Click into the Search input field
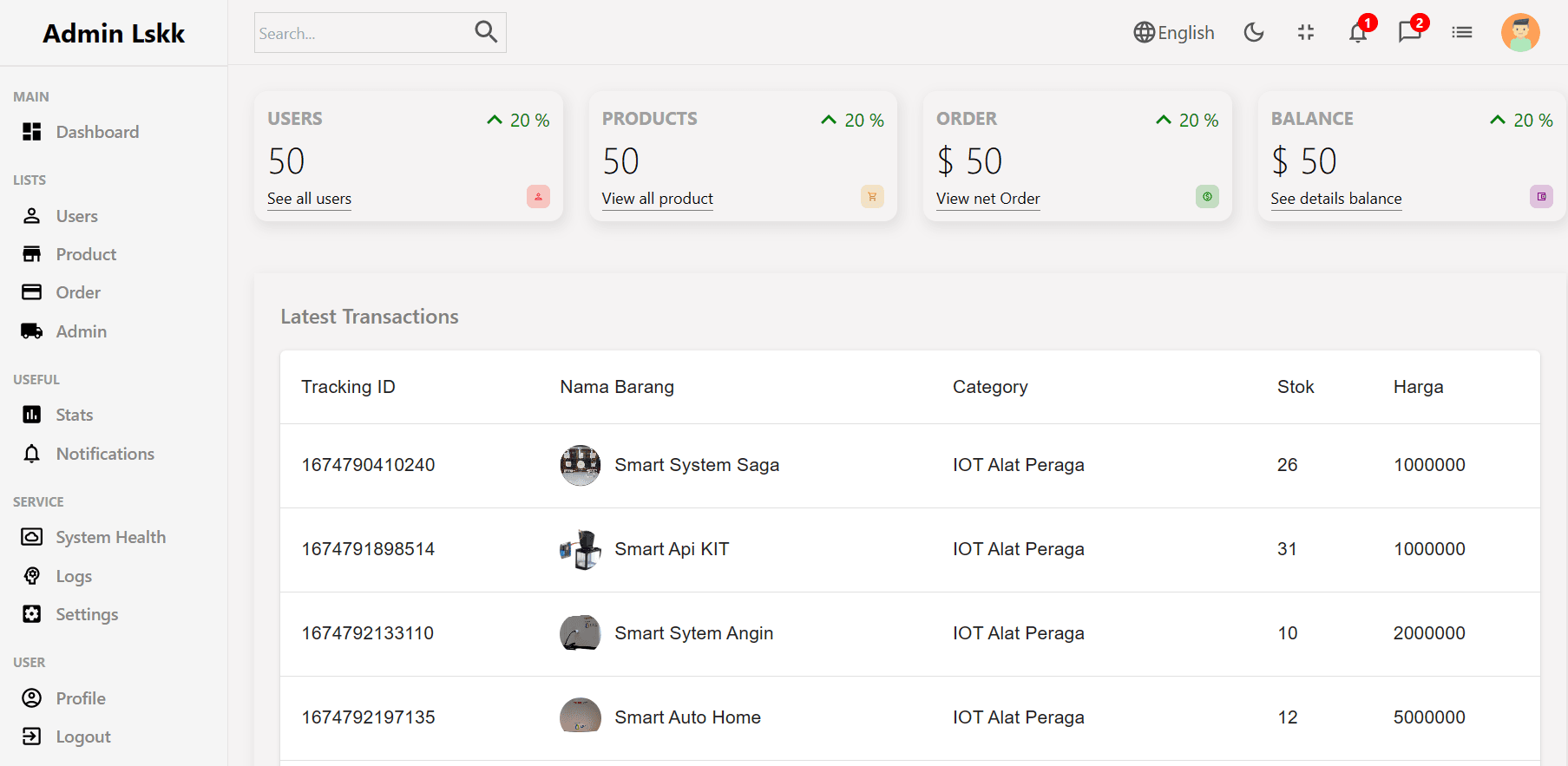The width and height of the screenshot is (1568, 766). coord(360,33)
